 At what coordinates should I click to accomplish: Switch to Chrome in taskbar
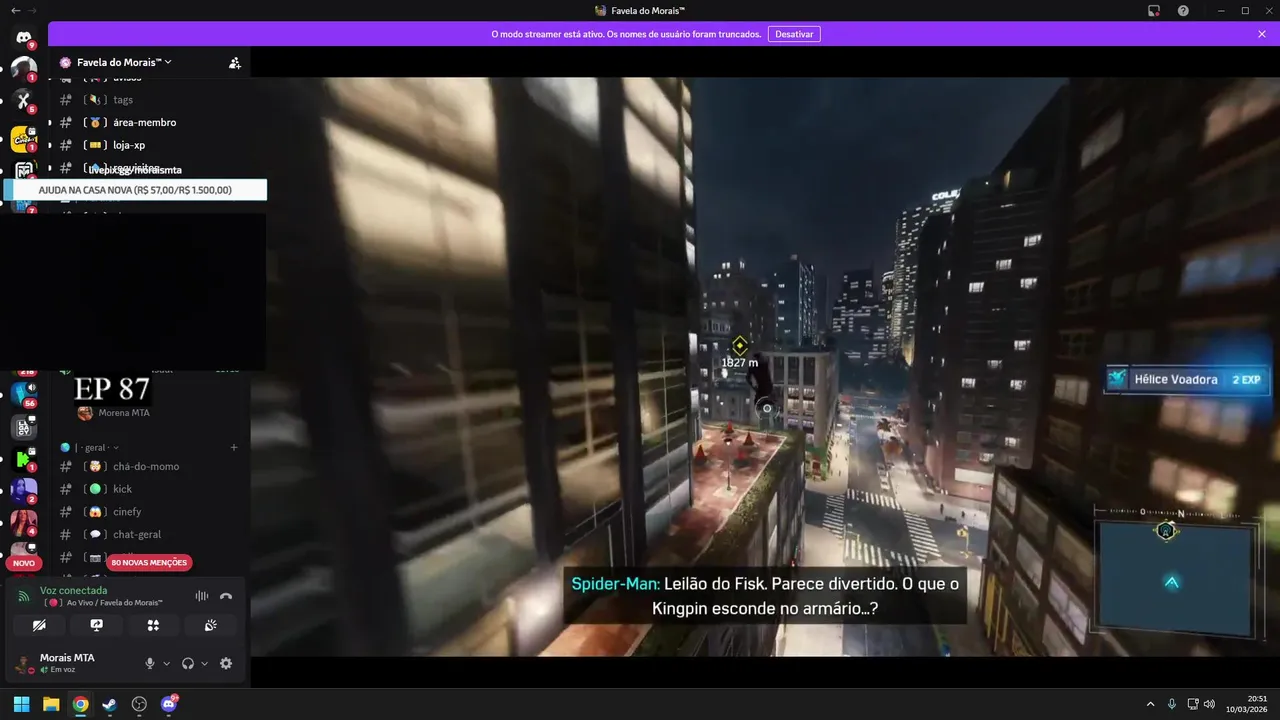tap(80, 704)
